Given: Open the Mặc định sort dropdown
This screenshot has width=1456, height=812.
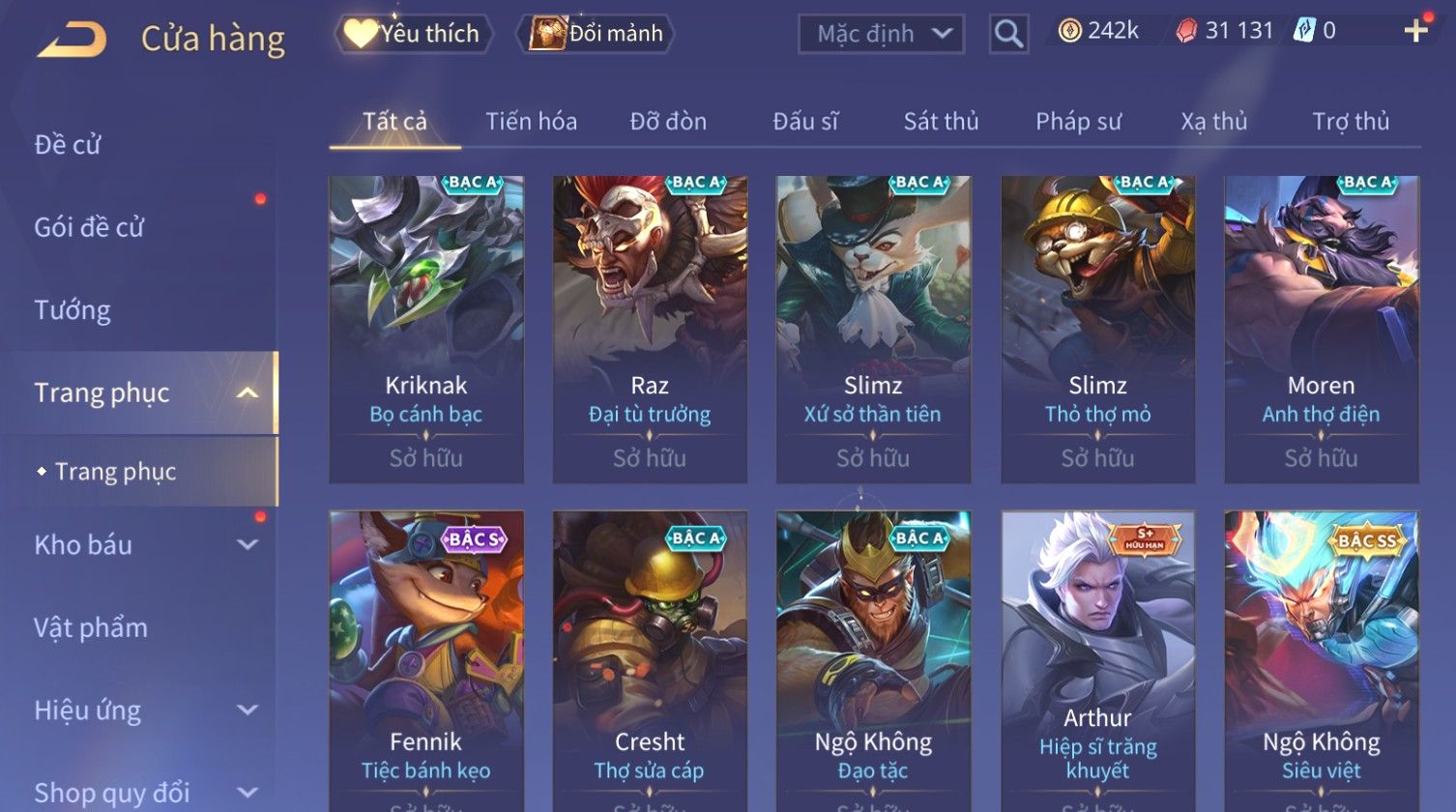Looking at the screenshot, I should pyautogui.click(x=881, y=34).
